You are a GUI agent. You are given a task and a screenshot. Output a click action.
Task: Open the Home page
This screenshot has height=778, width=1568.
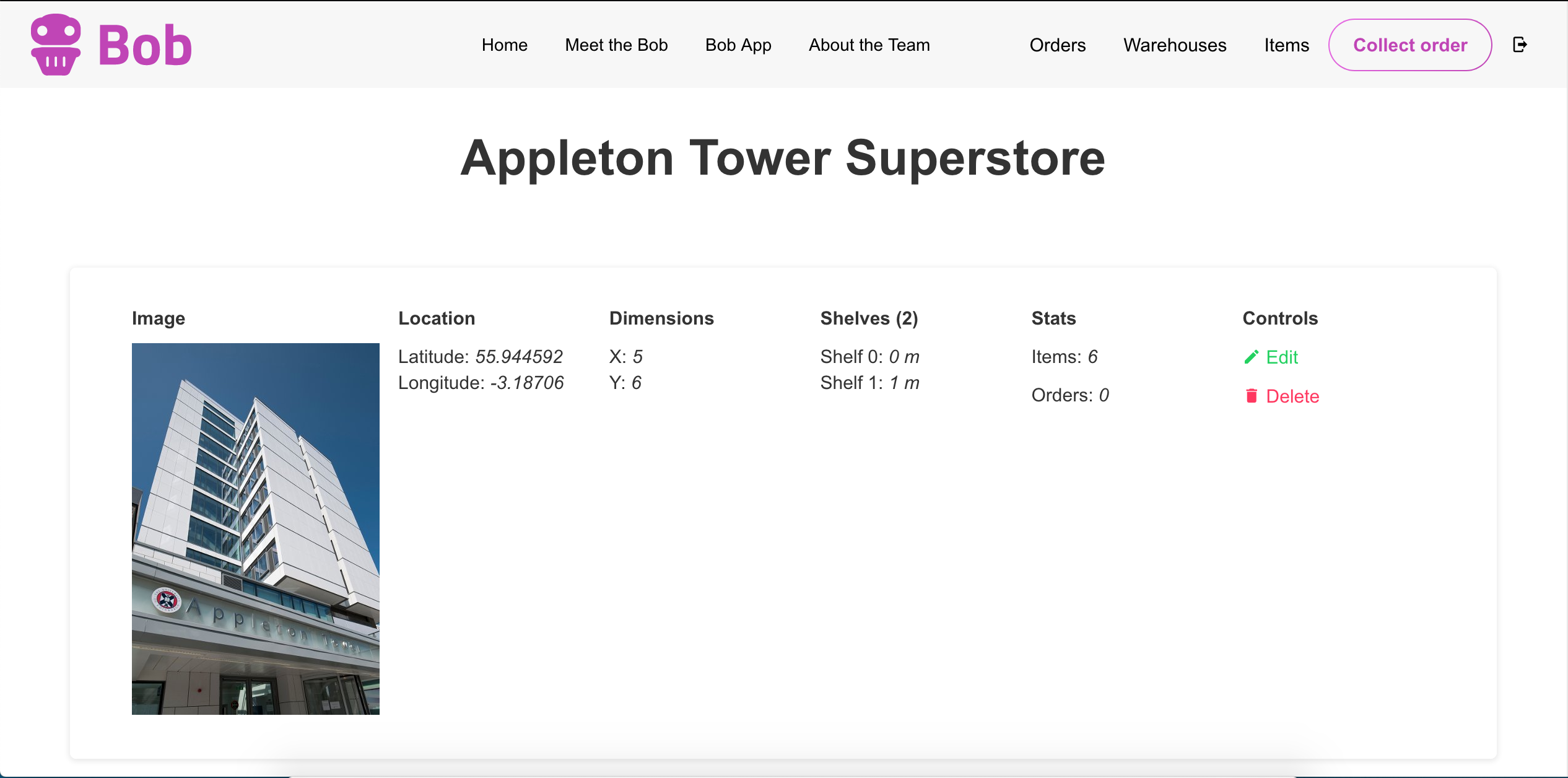click(x=504, y=45)
